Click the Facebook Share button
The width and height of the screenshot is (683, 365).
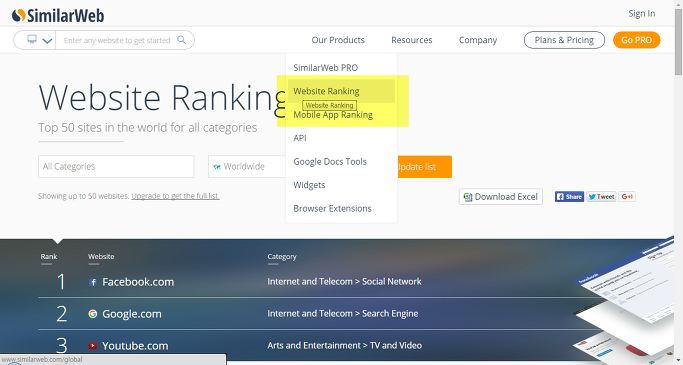click(x=569, y=197)
